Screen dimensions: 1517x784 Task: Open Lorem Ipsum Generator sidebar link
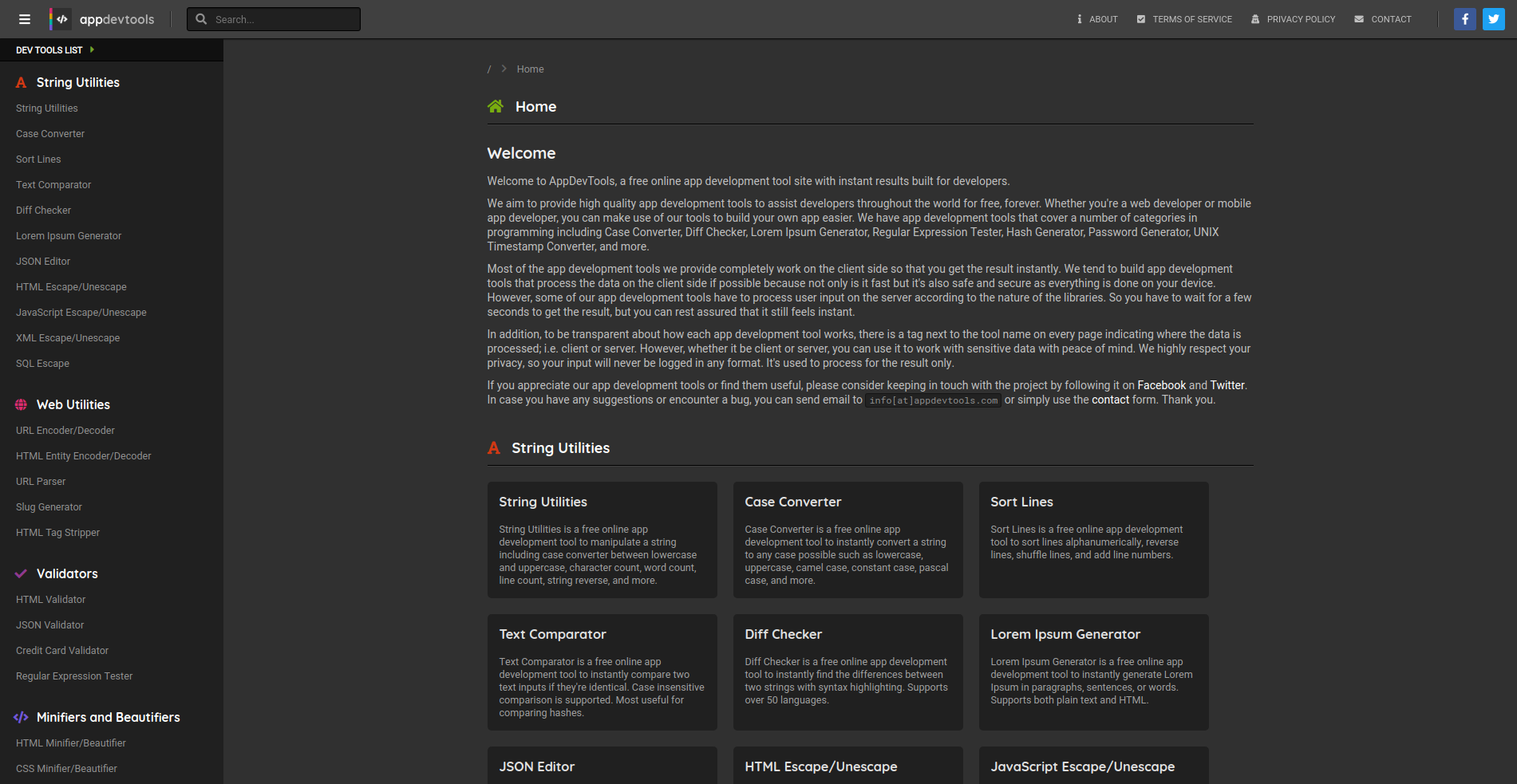69,236
